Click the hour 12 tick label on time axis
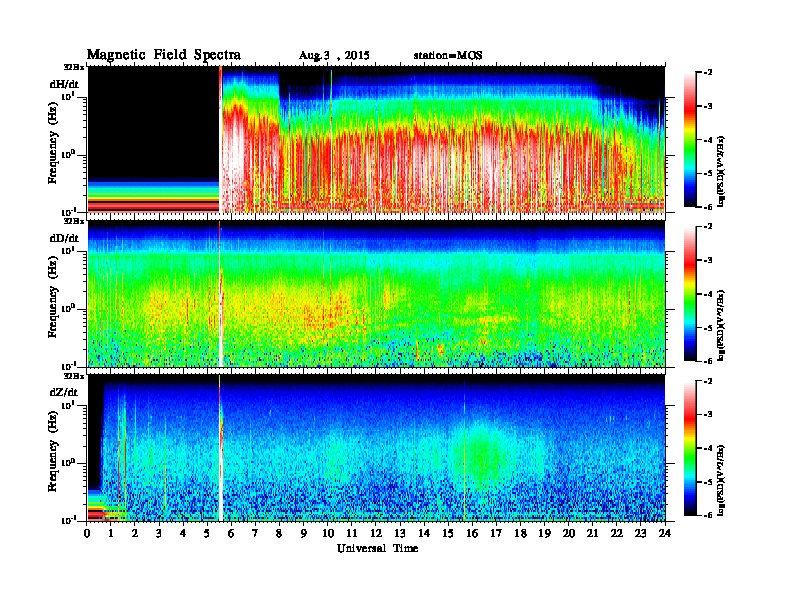Image resolution: width=792 pixels, height=612 pixels. pyautogui.click(x=376, y=533)
